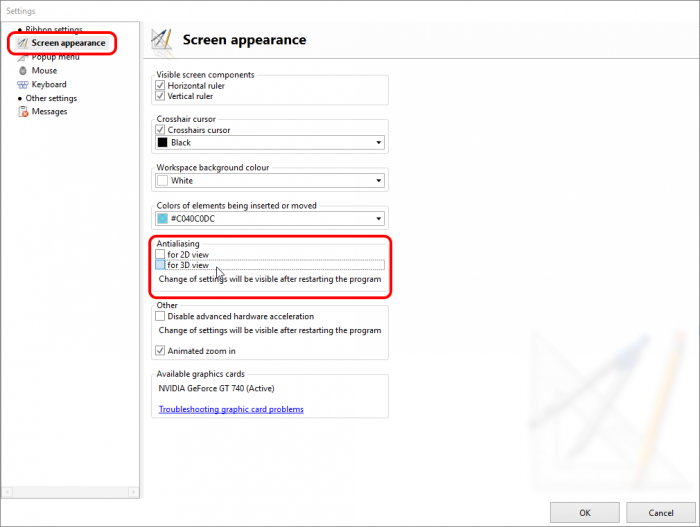Disable the Horizontal ruler checkbox
This screenshot has width=700, height=527.
[160, 86]
